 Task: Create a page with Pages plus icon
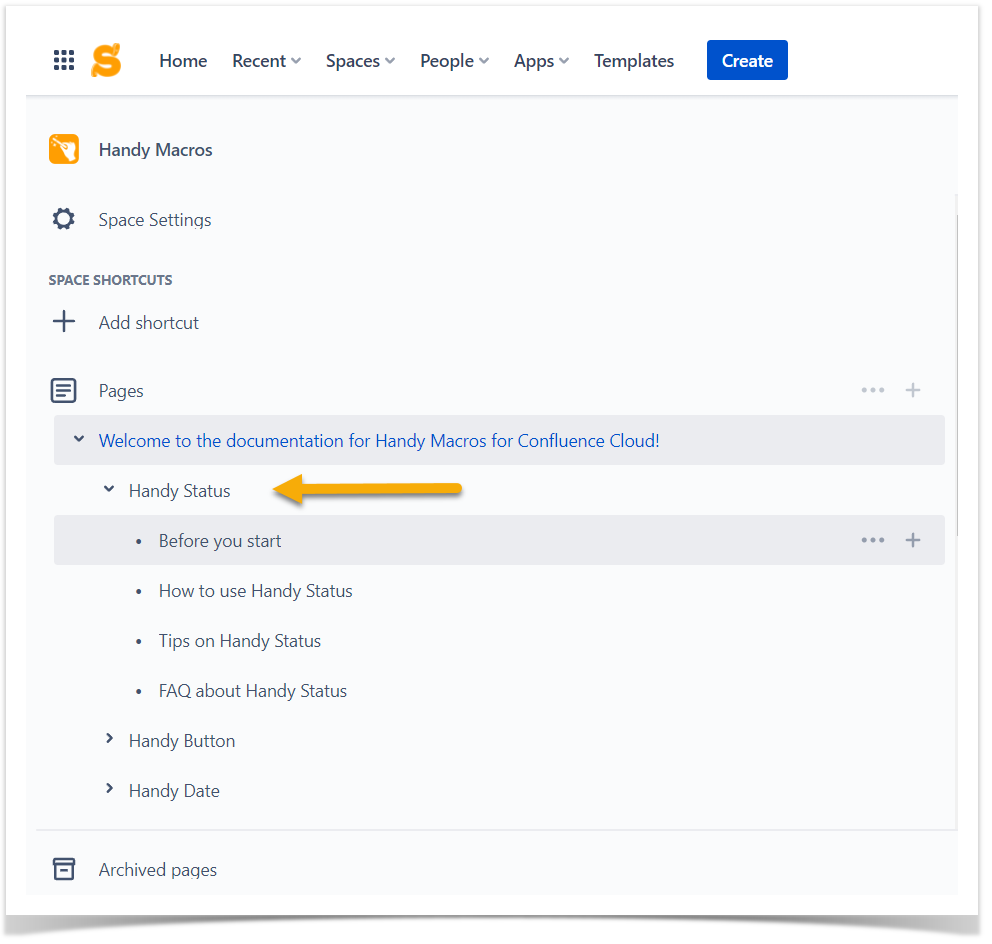click(912, 390)
